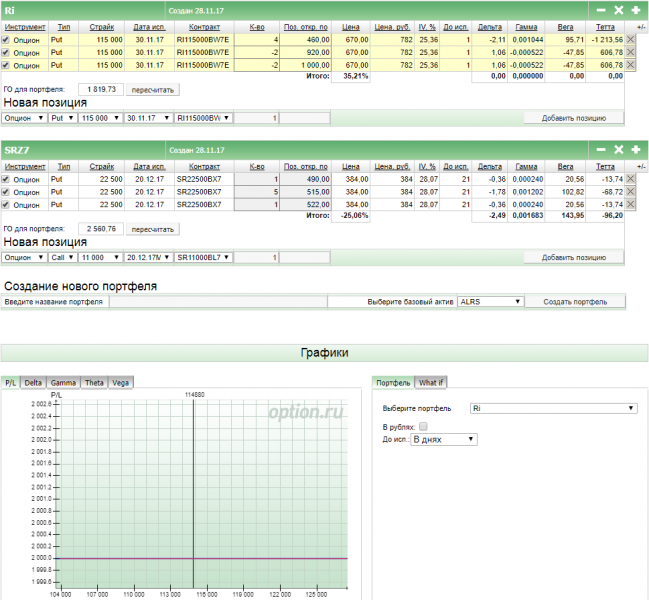Image resolution: width=649 pixels, height=600 pixels.
Task: Click the plus icon on SRZ7 header
Action: tap(635, 149)
